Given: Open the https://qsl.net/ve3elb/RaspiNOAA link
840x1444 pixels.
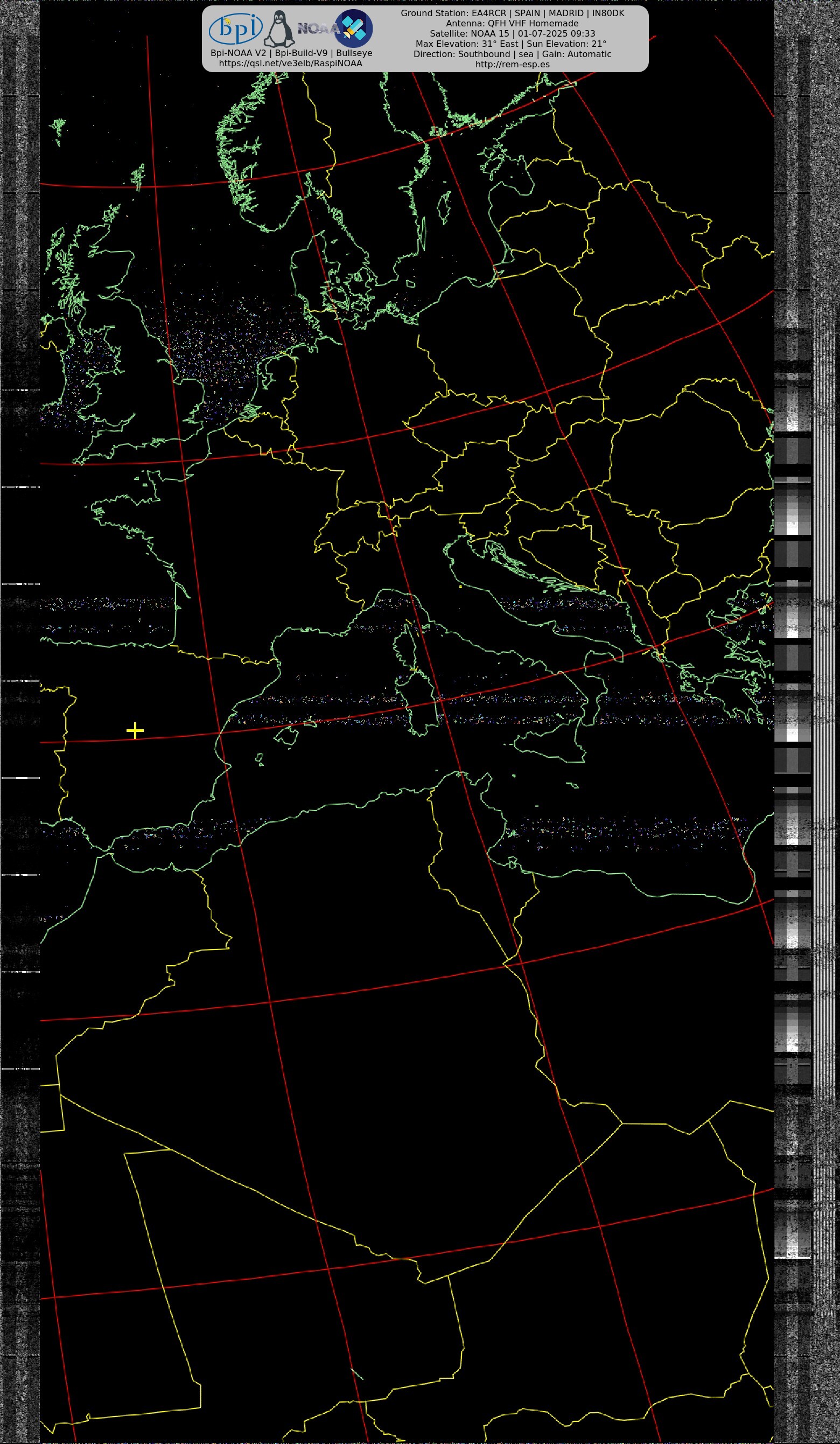Looking at the screenshot, I should pyautogui.click(x=291, y=63).
